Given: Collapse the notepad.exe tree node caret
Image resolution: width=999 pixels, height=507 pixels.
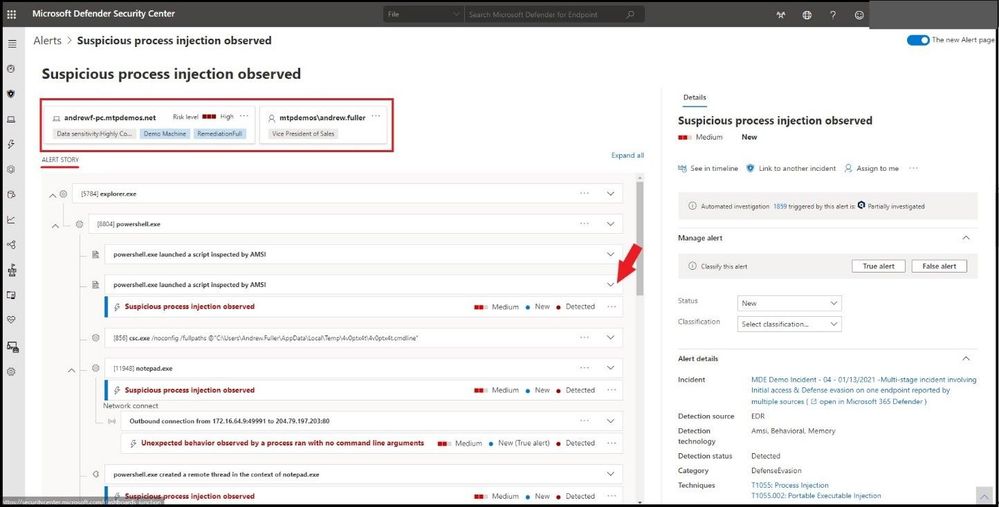Looking at the screenshot, I should point(71,370).
